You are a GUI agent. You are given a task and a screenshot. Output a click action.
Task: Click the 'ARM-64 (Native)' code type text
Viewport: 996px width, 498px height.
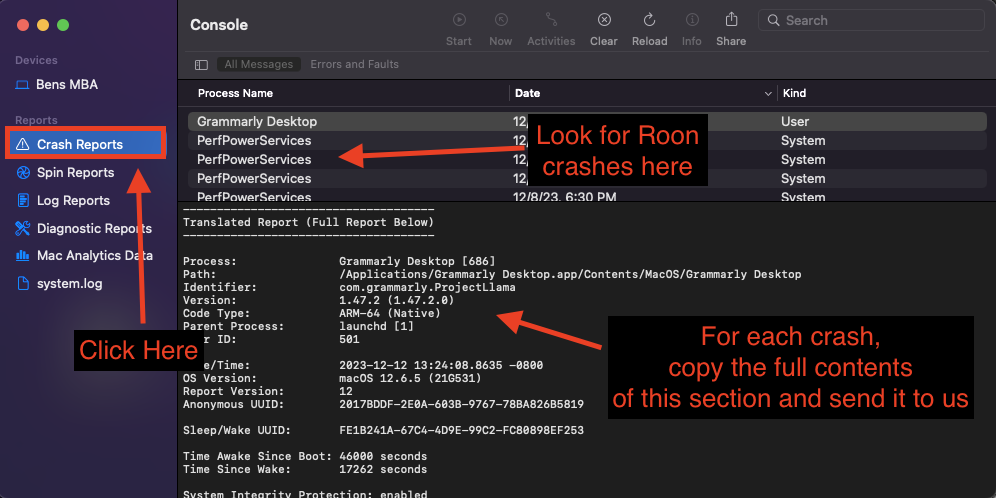tap(389, 313)
